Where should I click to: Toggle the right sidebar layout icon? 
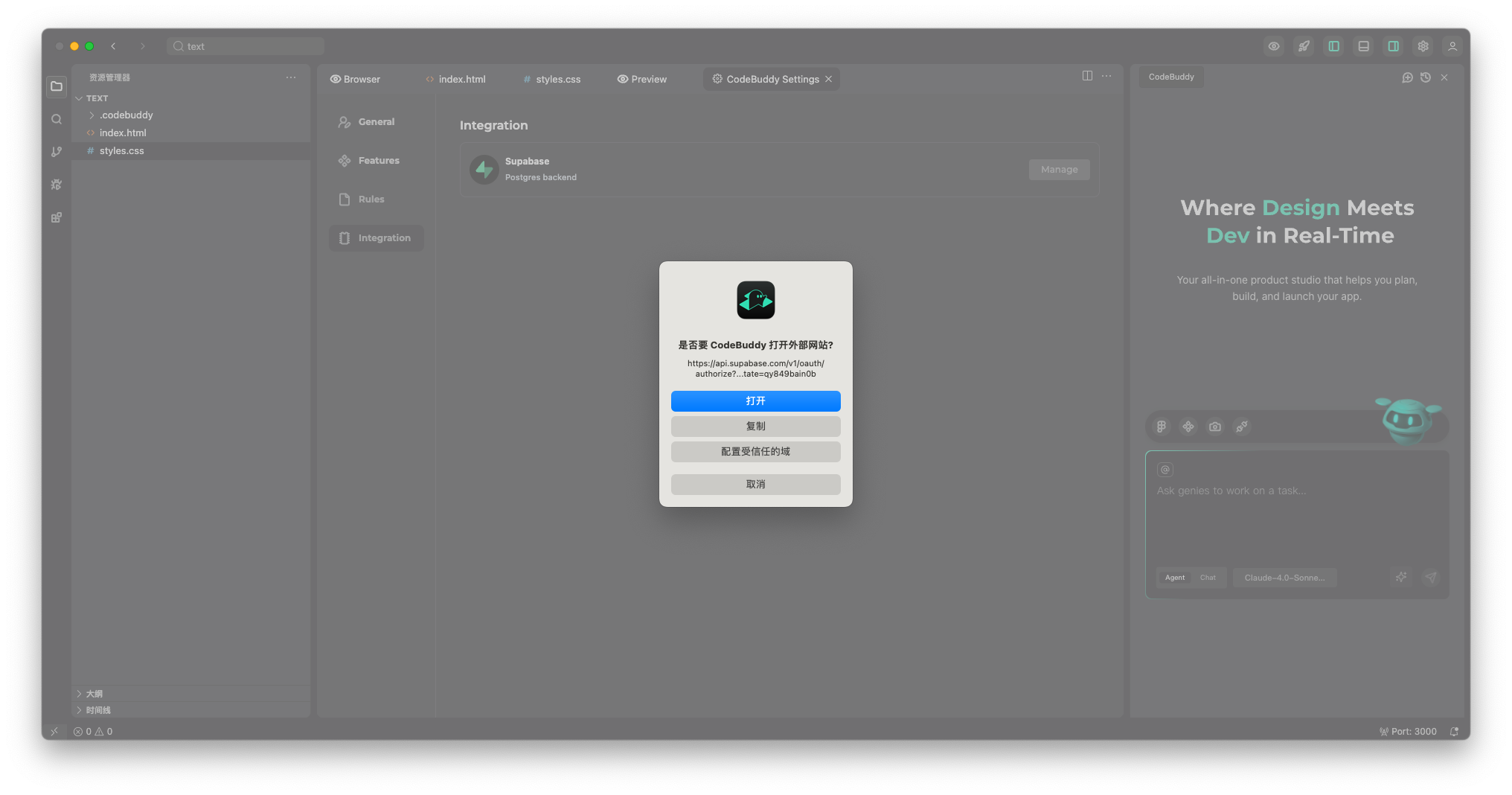coord(1393,46)
